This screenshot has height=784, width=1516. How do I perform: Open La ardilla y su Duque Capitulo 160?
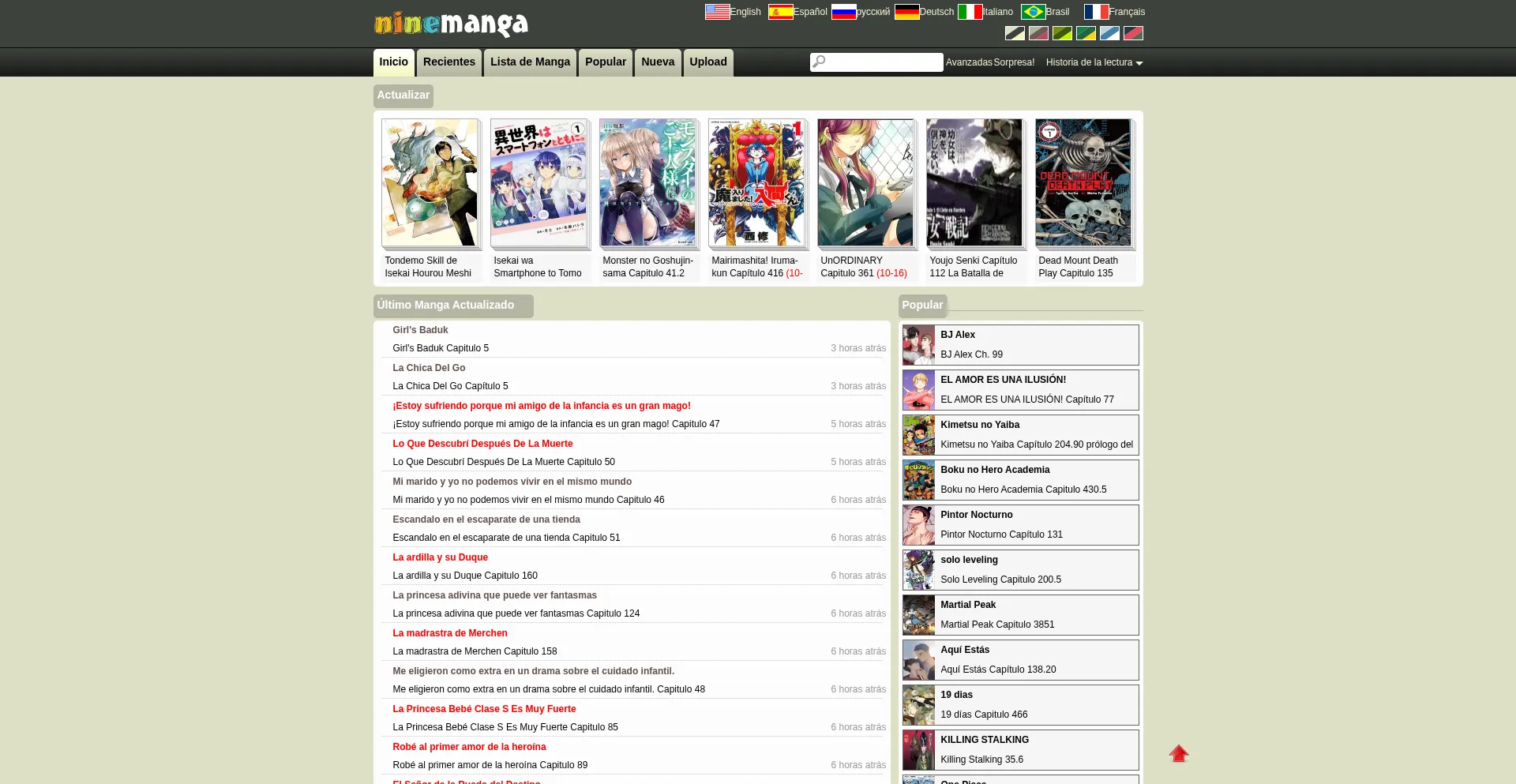click(464, 576)
